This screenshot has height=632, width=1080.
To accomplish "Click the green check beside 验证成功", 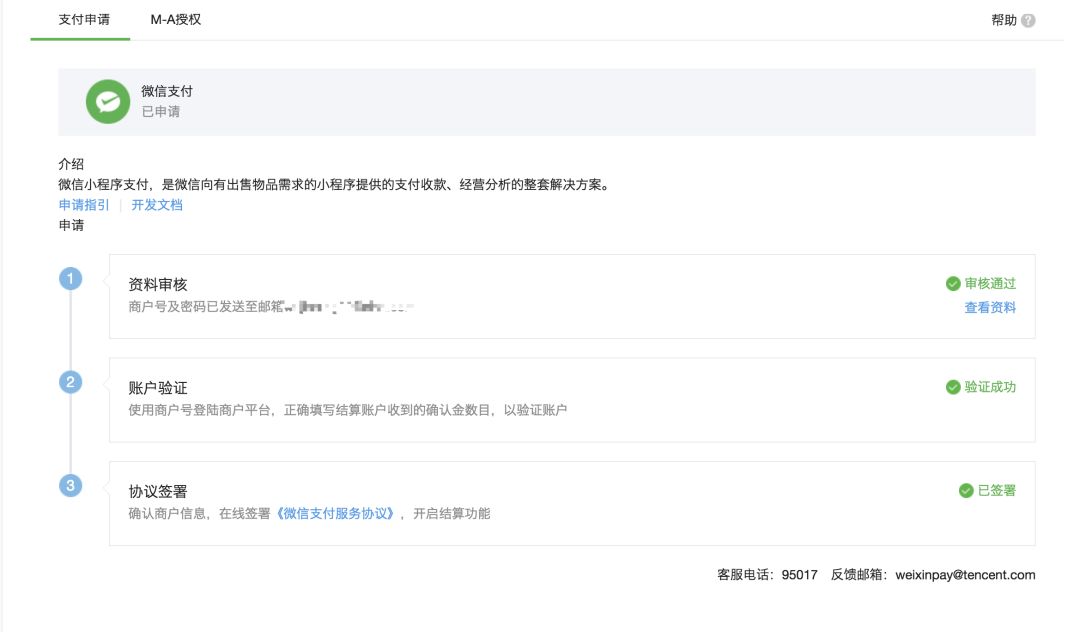I will (x=953, y=387).
